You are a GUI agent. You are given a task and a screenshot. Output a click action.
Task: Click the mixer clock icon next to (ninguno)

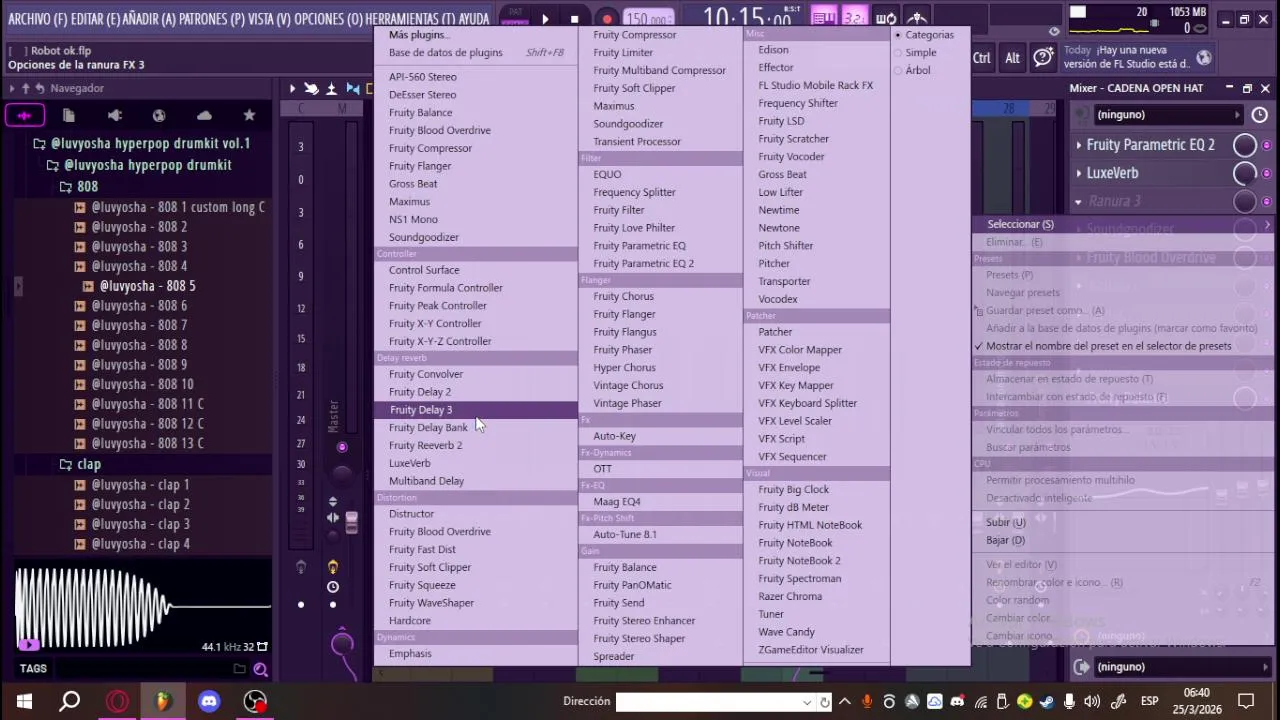point(1259,115)
